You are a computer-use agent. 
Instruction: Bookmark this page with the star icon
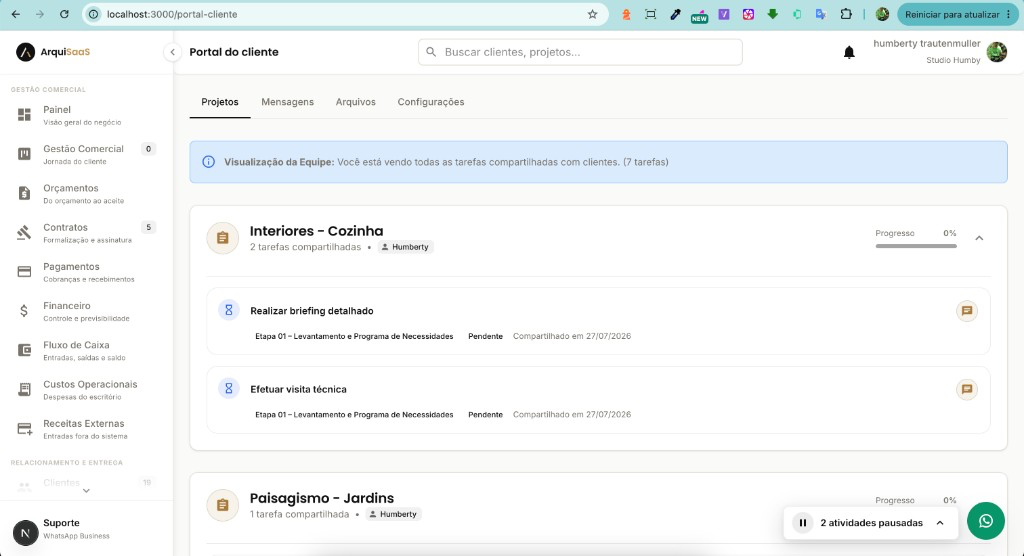[x=592, y=14]
